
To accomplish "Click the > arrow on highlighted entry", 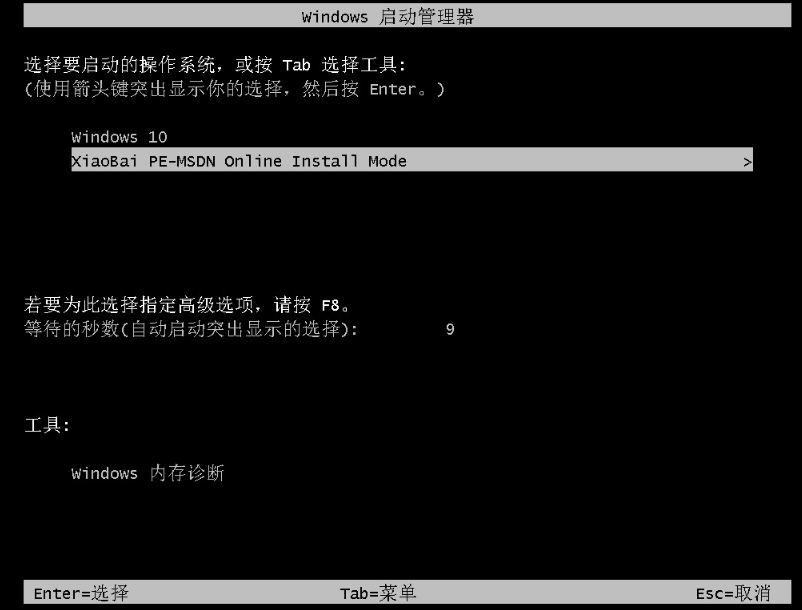I will (747, 162).
